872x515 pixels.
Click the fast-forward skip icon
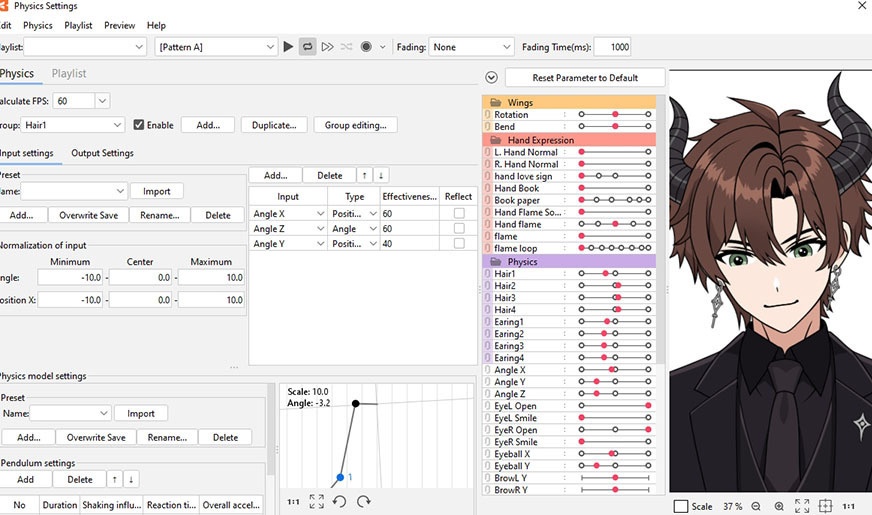pyautogui.click(x=328, y=47)
